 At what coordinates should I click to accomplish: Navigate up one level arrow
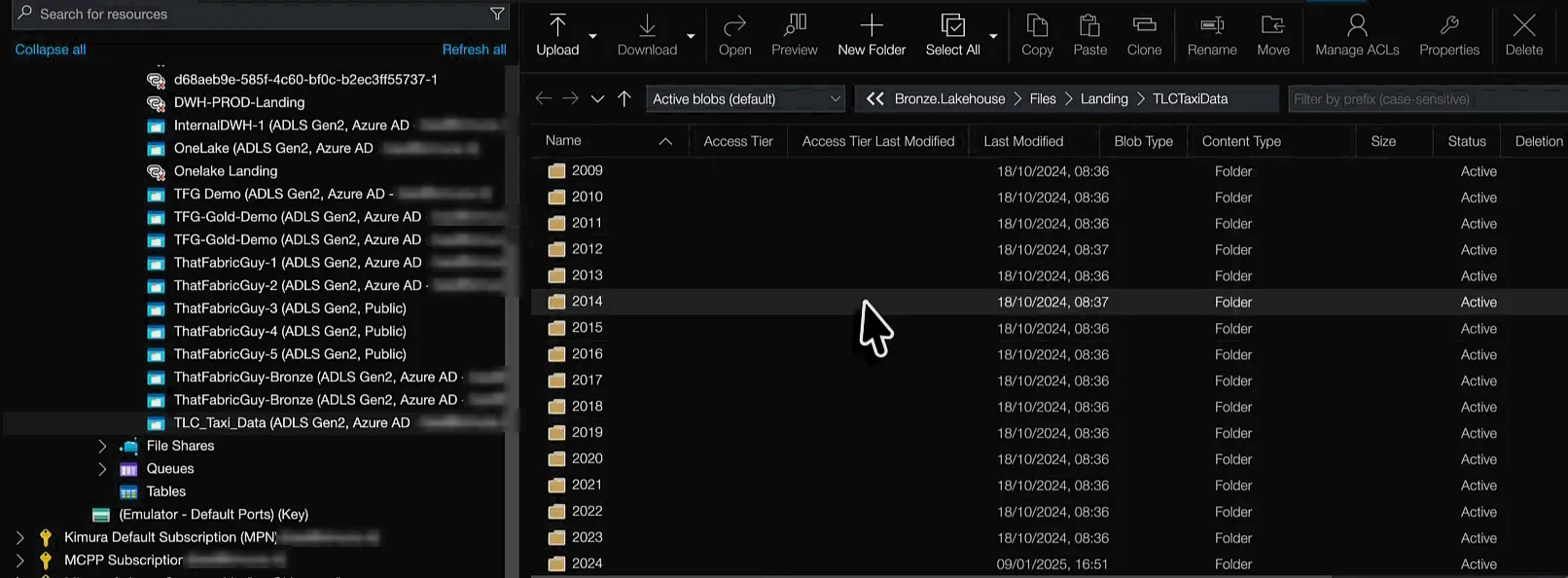(624, 98)
